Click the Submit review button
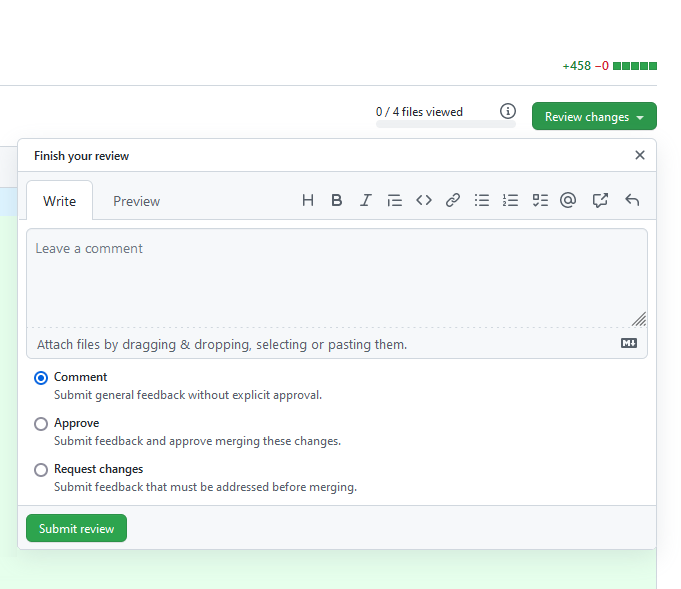Viewport: 681px width, 589px height. pos(77,528)
